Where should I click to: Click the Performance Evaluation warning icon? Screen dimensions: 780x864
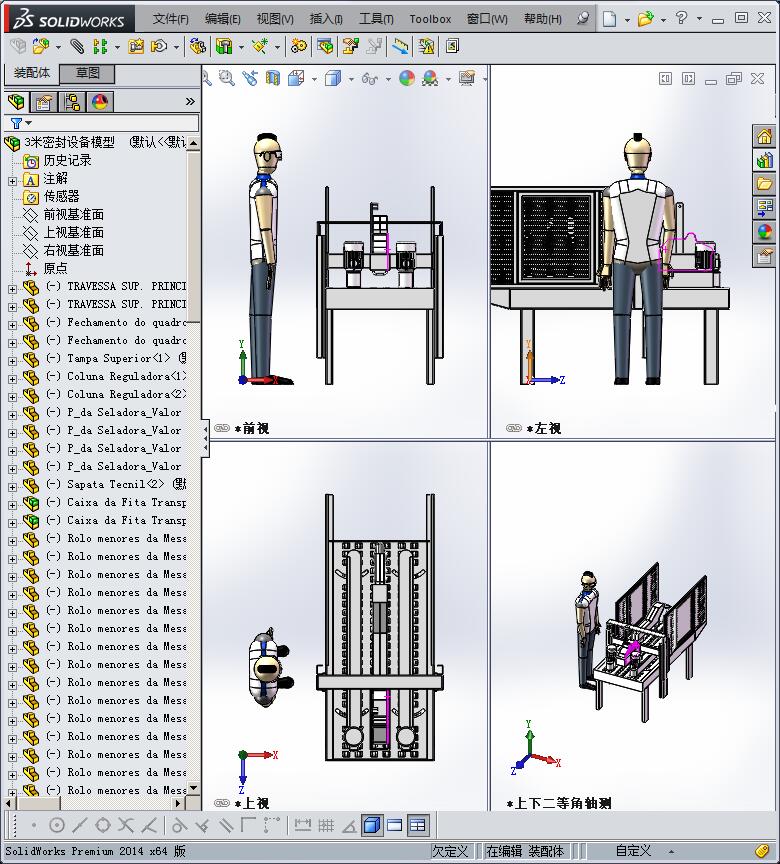[x=426, y=46]
